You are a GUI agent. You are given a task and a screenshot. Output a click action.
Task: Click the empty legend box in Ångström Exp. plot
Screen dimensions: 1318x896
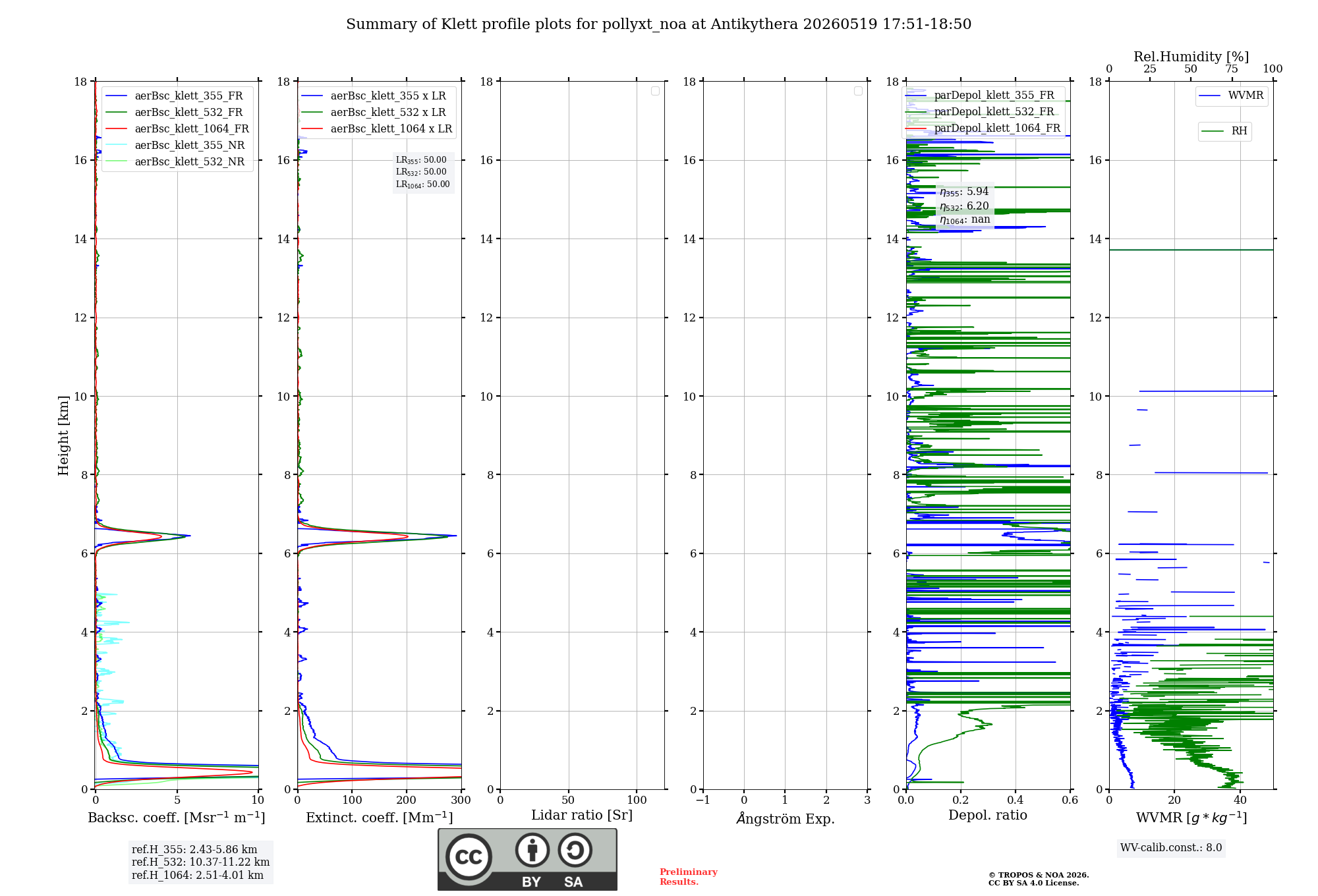point(858,91)
